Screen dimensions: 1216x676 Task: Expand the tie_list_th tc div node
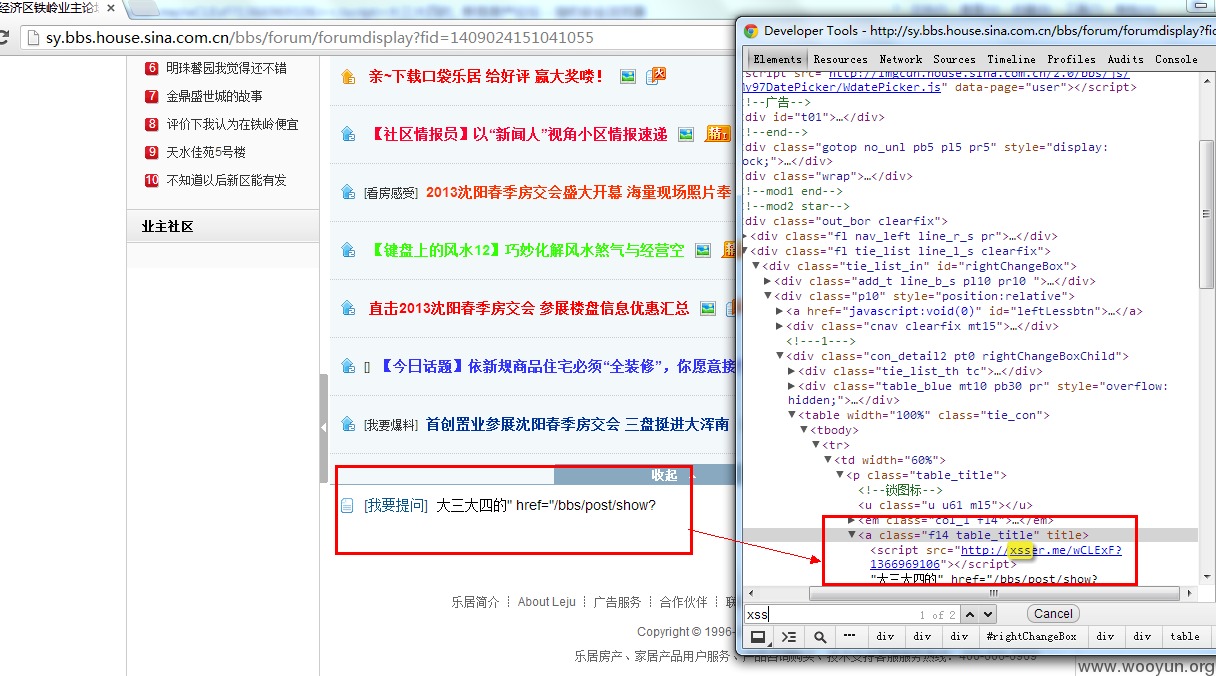click(x=792, y=371)
